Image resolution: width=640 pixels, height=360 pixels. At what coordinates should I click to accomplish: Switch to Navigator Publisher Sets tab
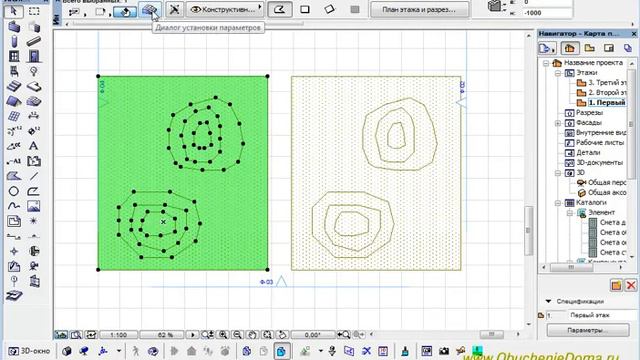[628, 49]
